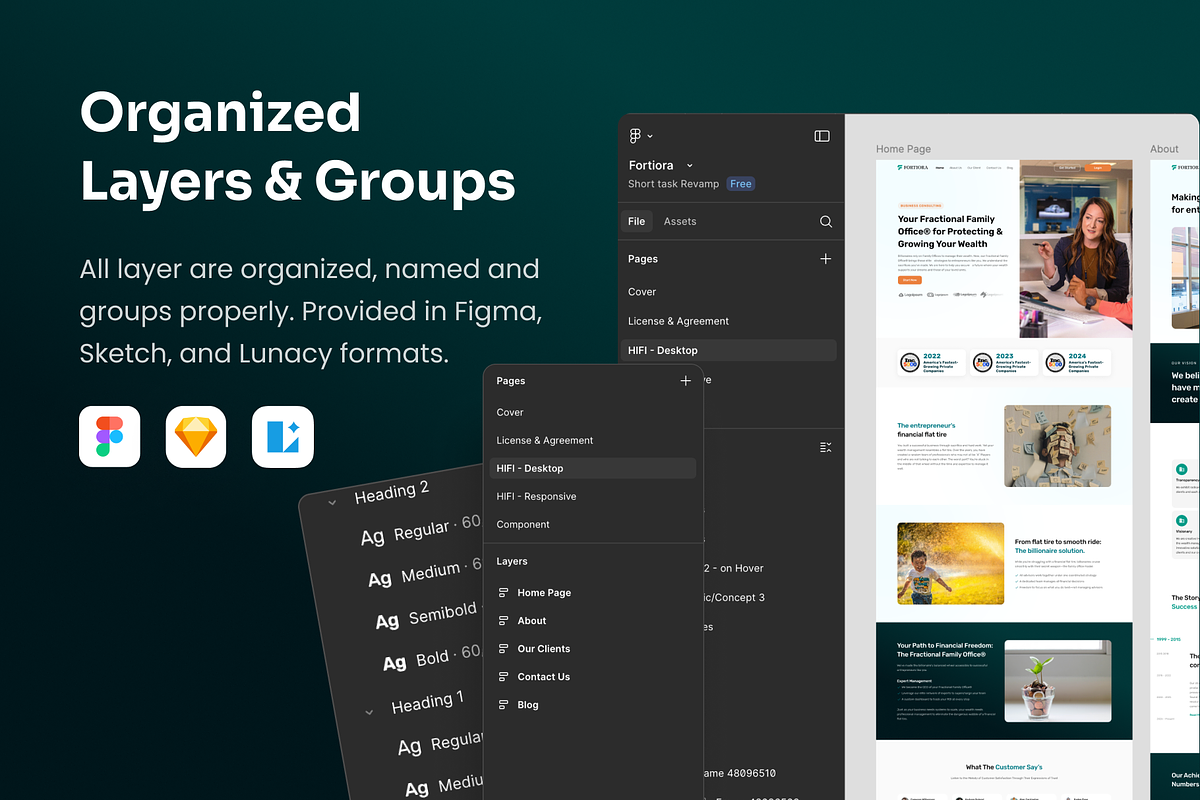This screenshot has height=800, width=1200.
Task: Click 'From flat tire to smooth ride' heading
Action: (x=1057, y=546)
